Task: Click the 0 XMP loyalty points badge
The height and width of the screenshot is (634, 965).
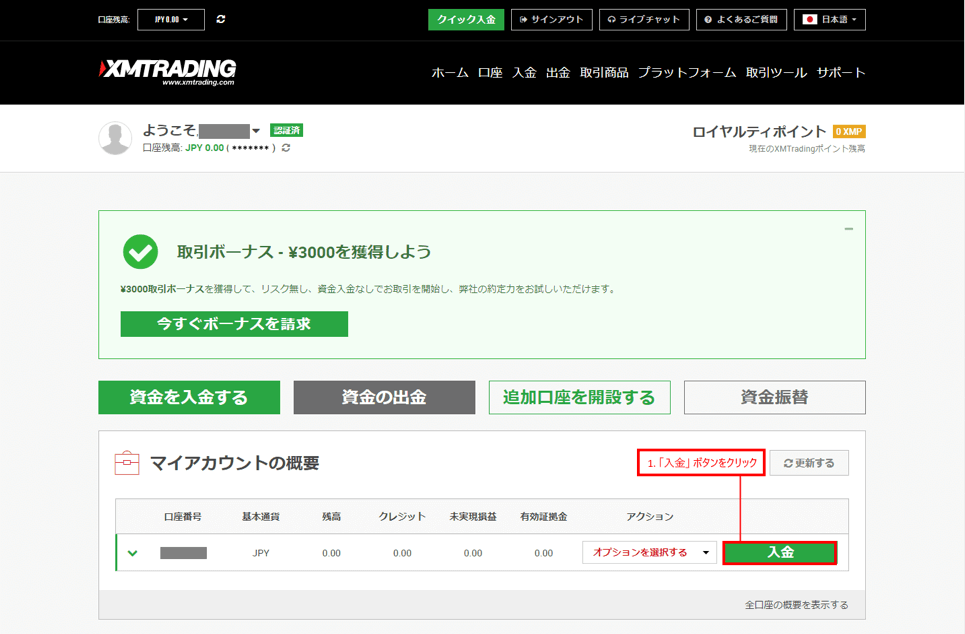Action: (x=848, y=131)
